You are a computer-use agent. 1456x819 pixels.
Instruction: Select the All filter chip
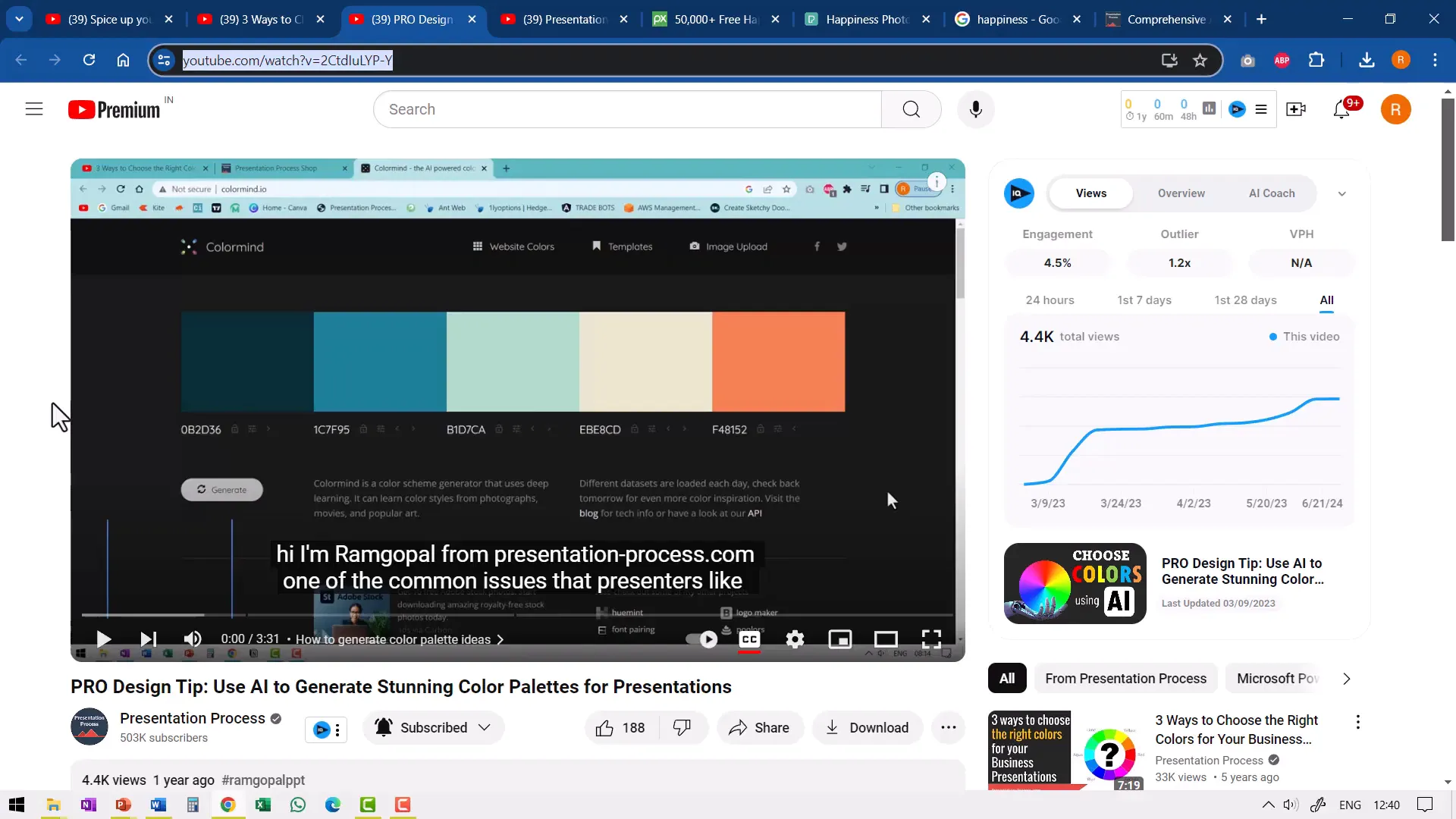pos(1006,679)
